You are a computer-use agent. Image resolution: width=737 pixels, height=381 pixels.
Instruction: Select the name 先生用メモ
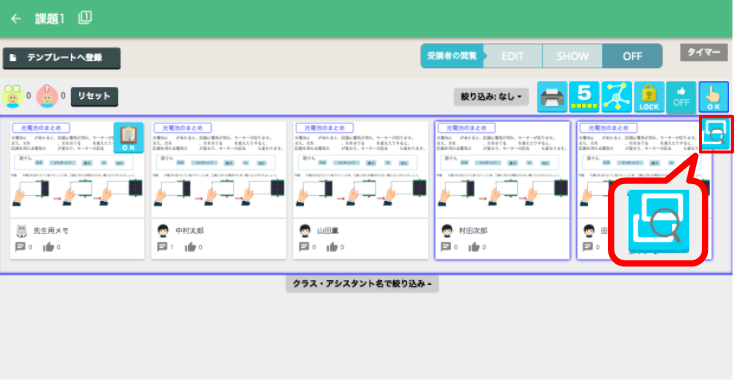click(51, 231)
